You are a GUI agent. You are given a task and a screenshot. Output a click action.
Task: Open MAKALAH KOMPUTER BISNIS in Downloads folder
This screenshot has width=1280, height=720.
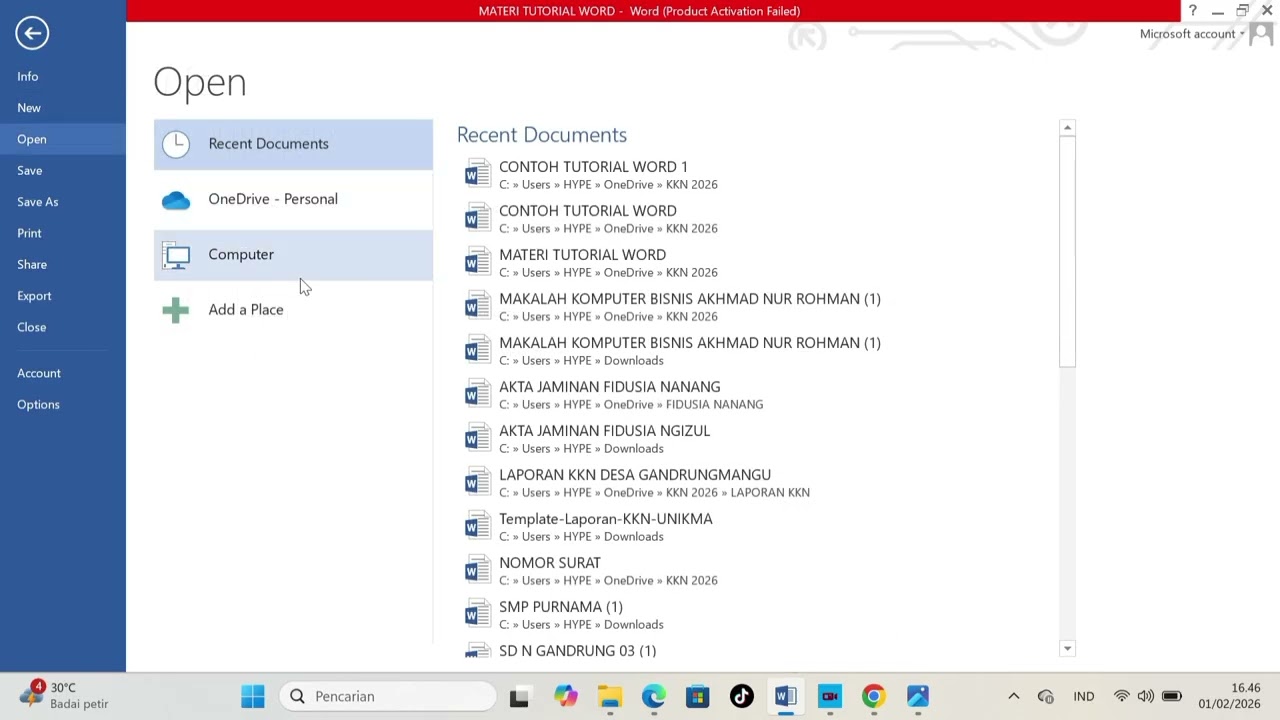pyautogui.click(x=757, y=350)
